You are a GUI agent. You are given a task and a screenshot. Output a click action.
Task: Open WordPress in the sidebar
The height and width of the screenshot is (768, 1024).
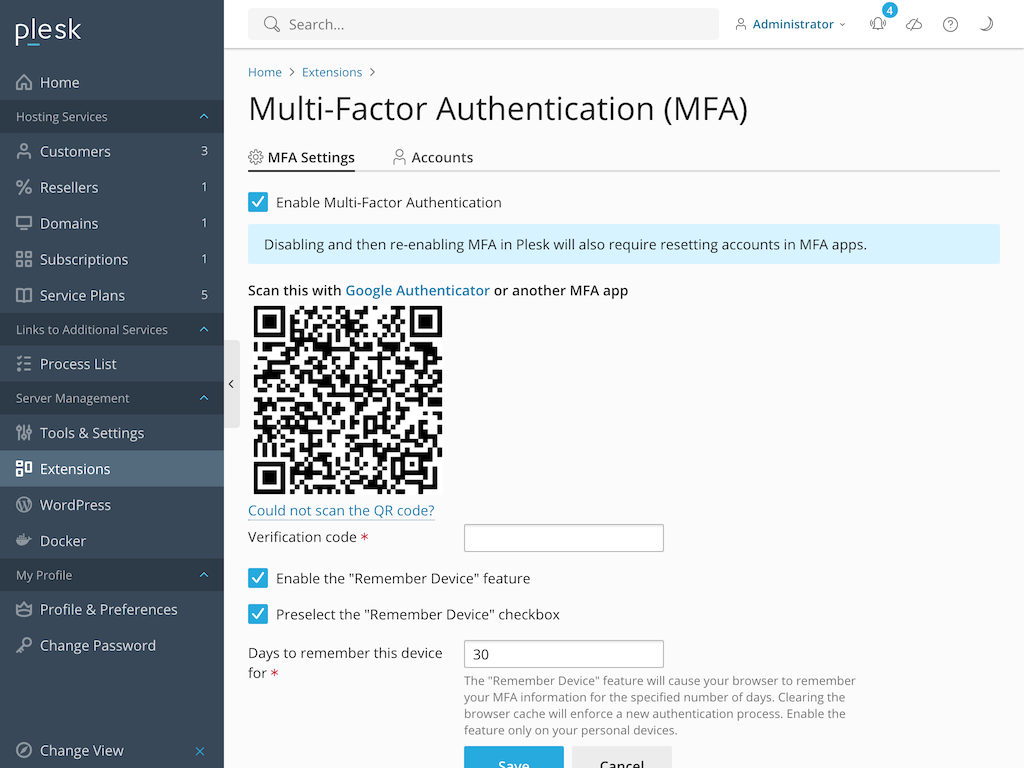click(x=75, y=505)
